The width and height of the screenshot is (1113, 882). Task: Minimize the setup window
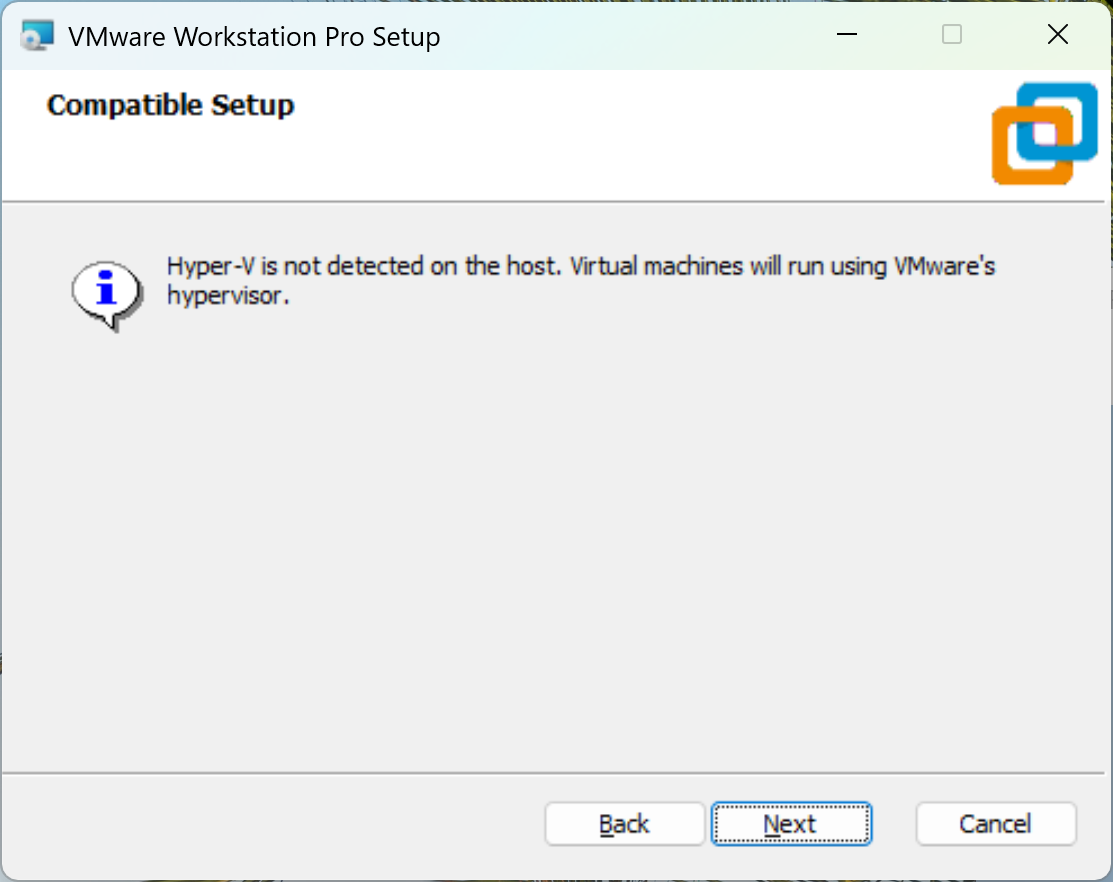point(847,35)
